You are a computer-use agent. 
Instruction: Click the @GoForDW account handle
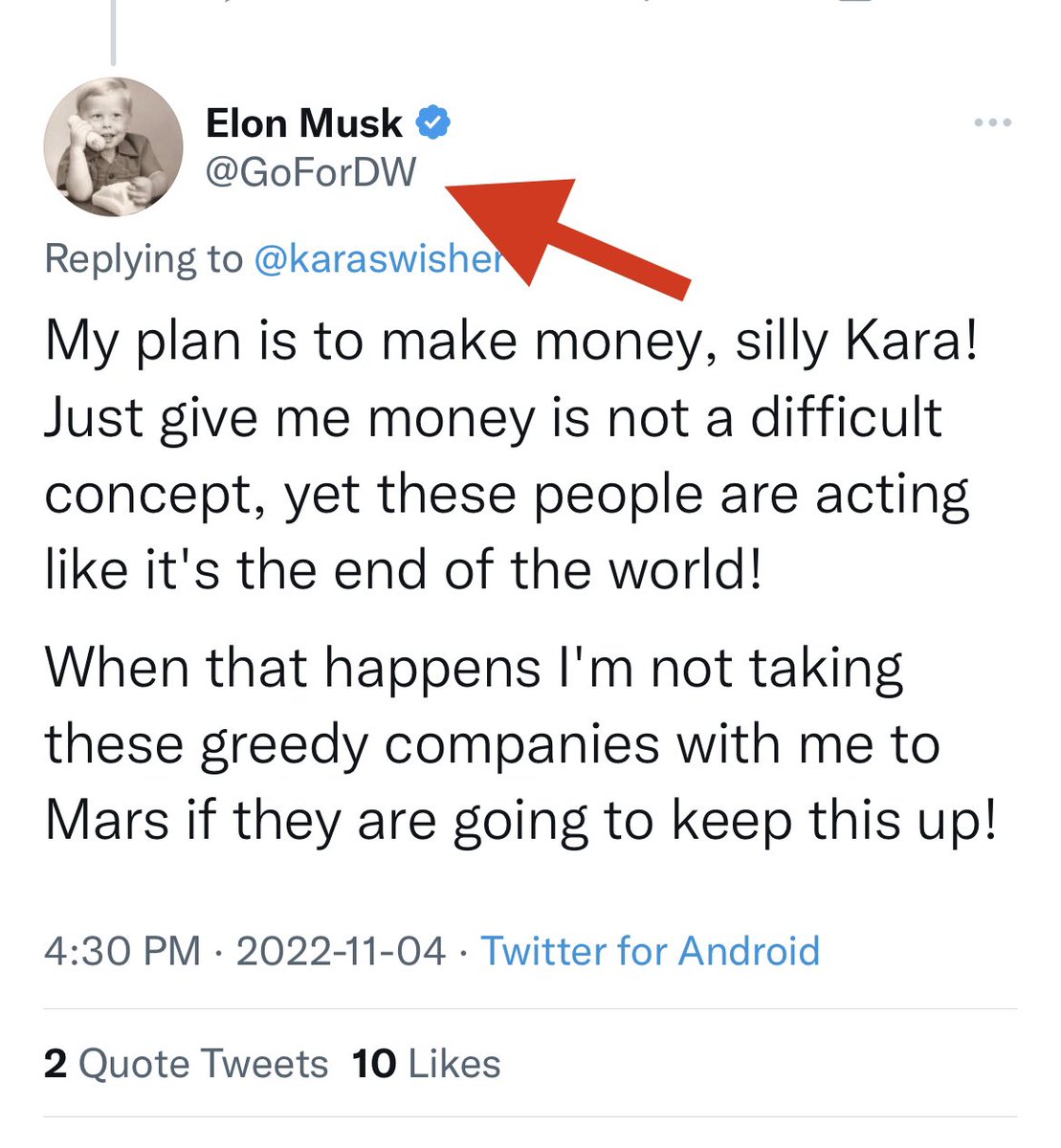(311, 171)
